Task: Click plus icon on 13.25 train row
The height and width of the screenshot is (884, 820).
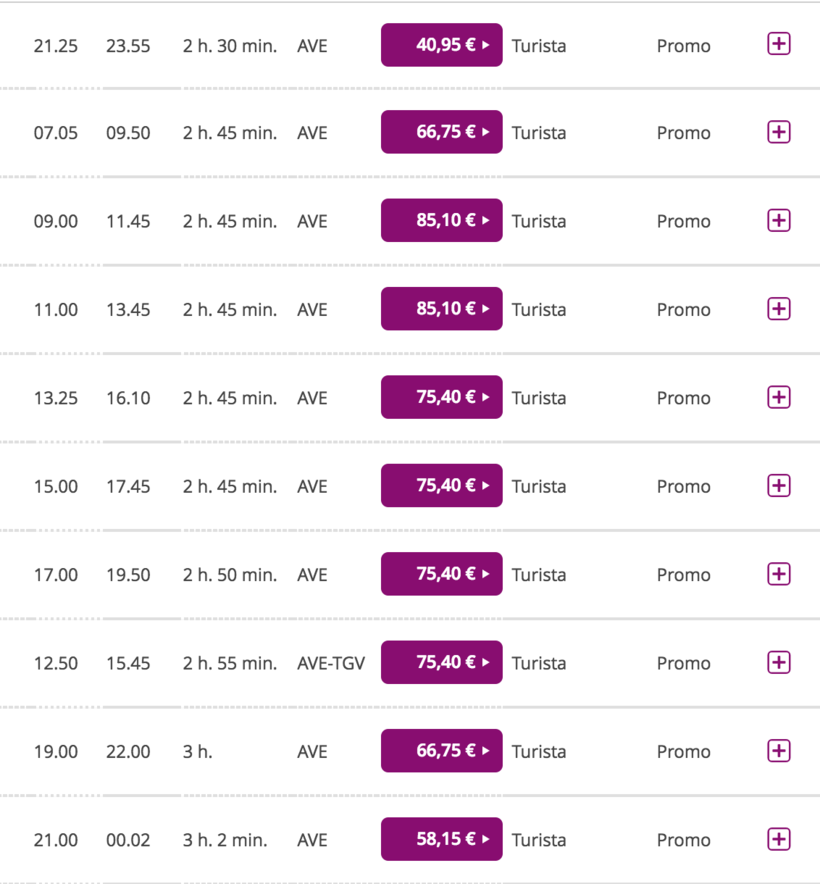Action: (x=778, y=397)
